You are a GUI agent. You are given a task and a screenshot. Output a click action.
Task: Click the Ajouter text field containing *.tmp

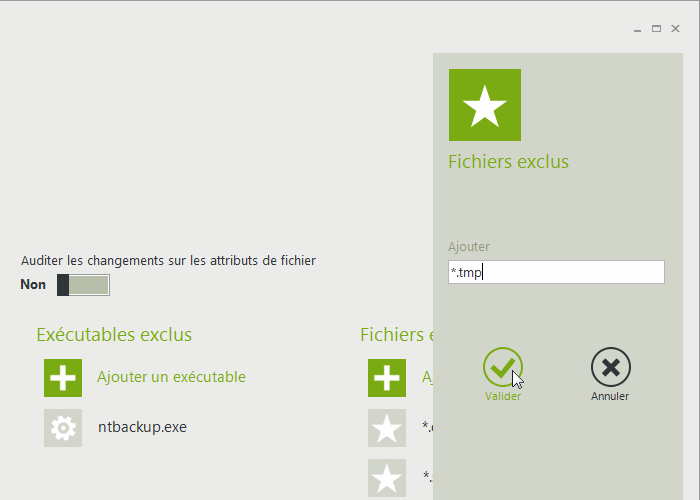(x=556, y=272)
